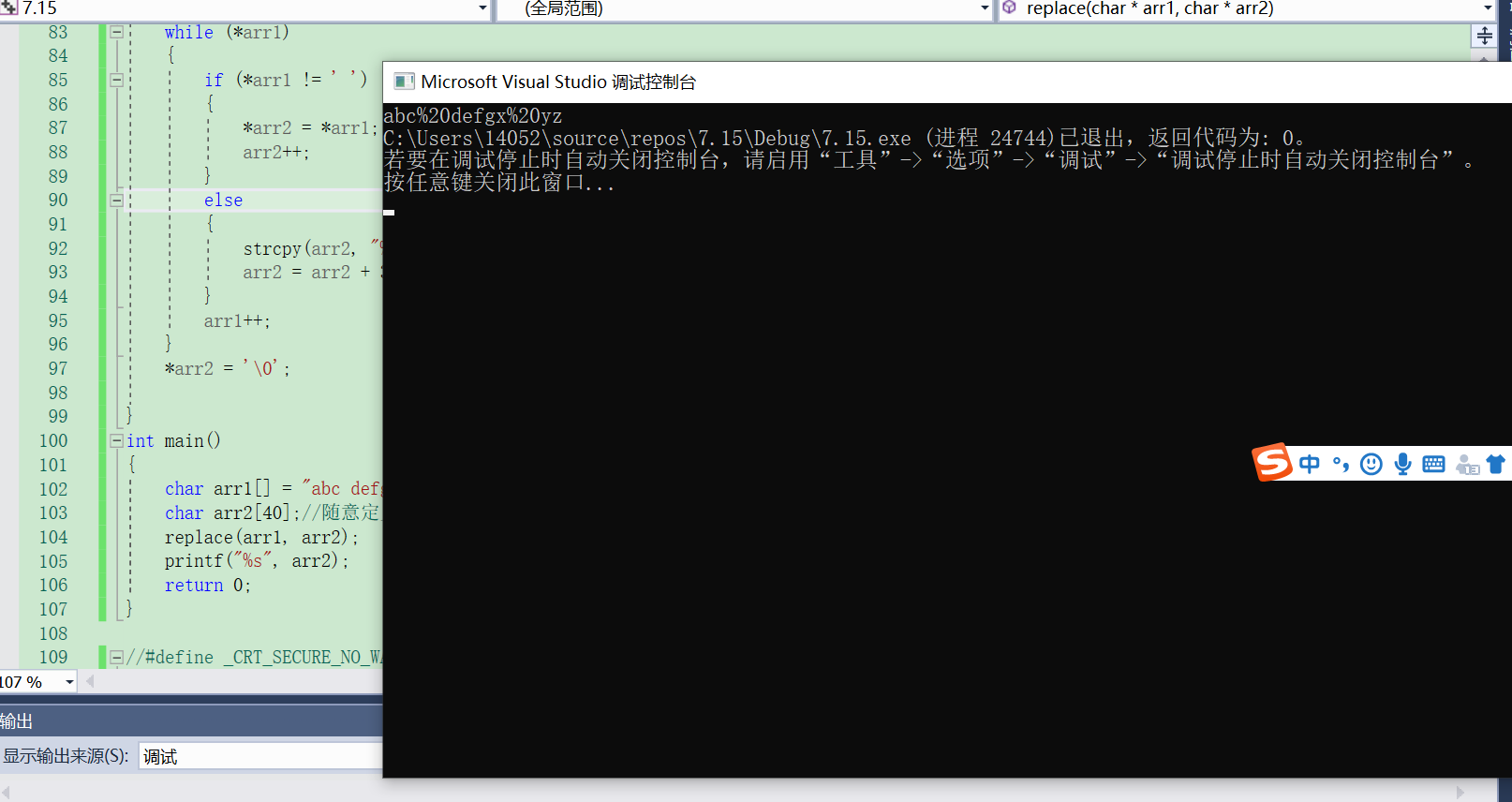Click the '显示输出来源(S):' label

tap(66, 756)
